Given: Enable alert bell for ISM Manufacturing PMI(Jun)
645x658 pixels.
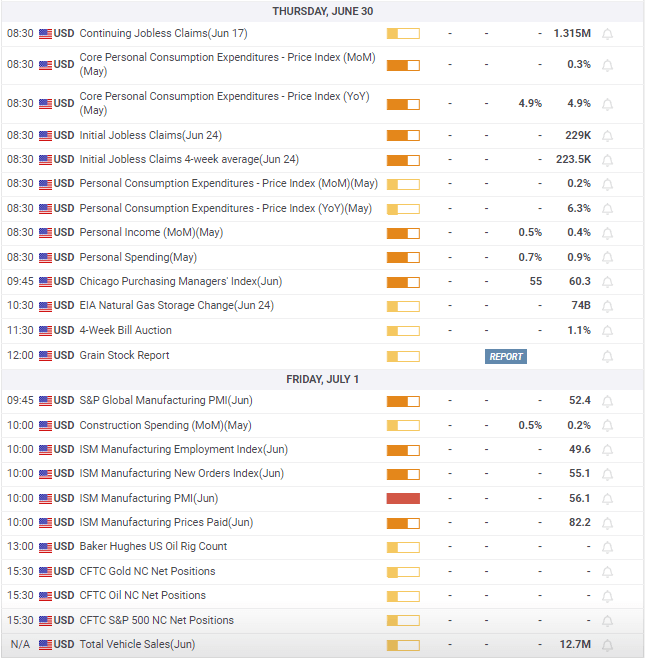Looking at the screenshot, I should coord(607,499).
